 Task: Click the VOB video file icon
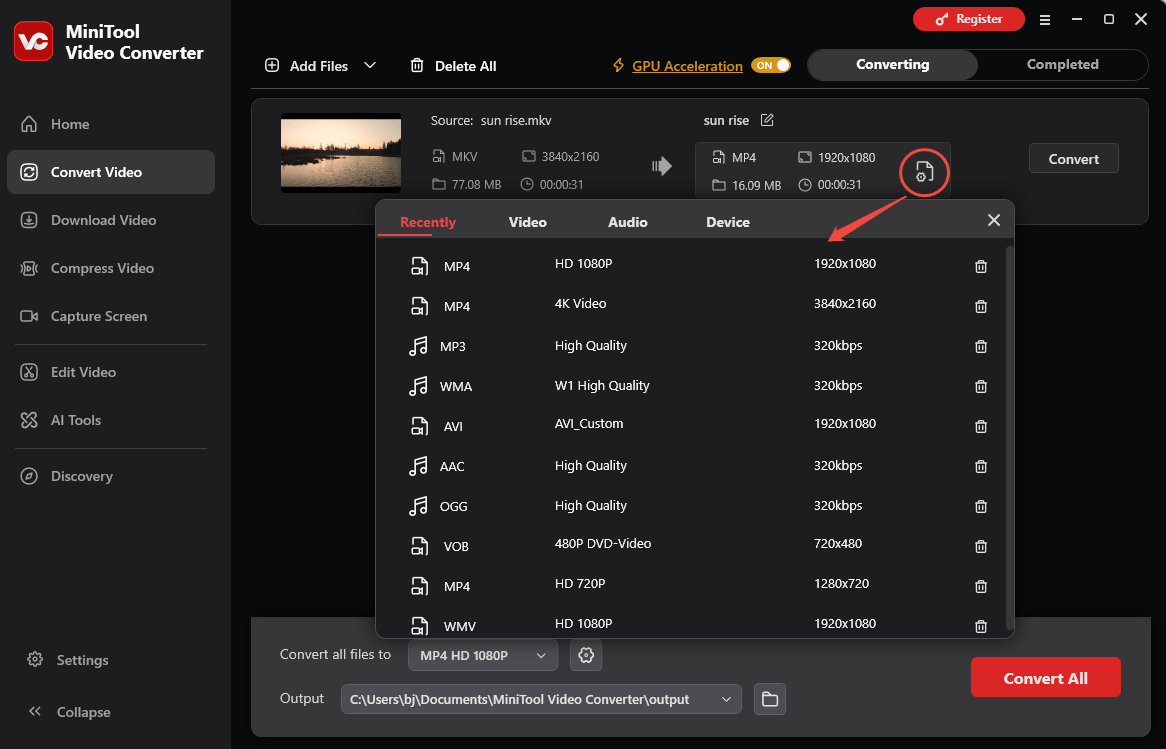pos(419,546)
